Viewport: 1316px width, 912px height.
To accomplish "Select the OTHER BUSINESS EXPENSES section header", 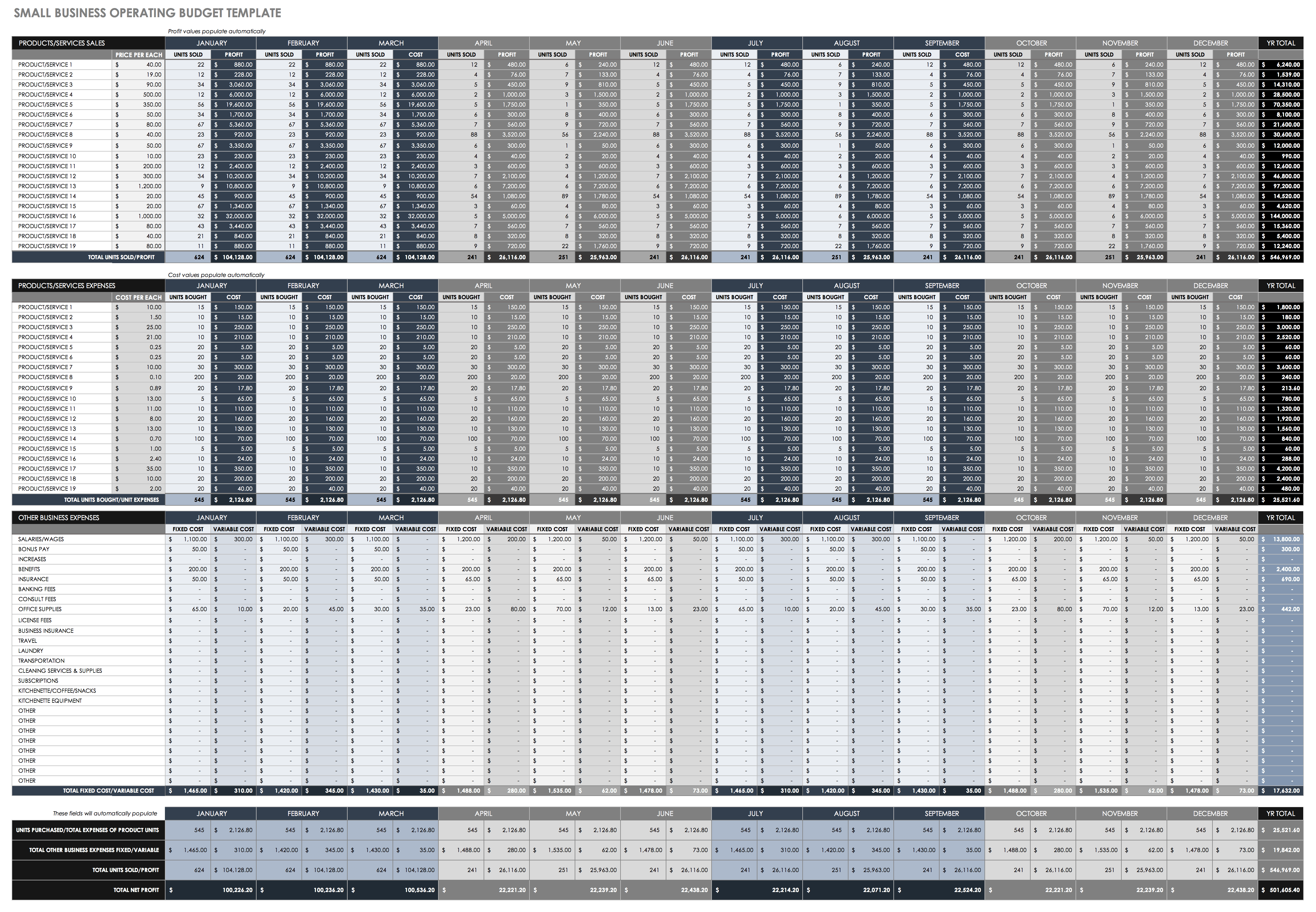I will click(x=89, y=518).
